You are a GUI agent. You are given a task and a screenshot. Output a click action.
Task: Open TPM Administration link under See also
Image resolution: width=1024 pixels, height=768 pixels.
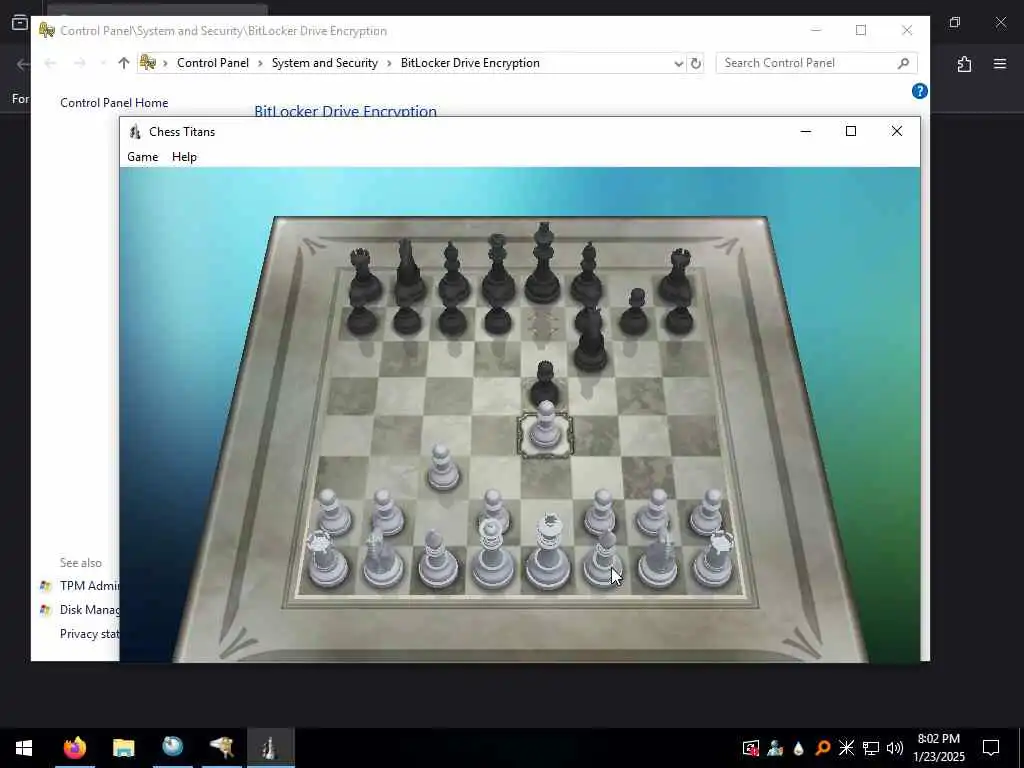coord(89,586)
